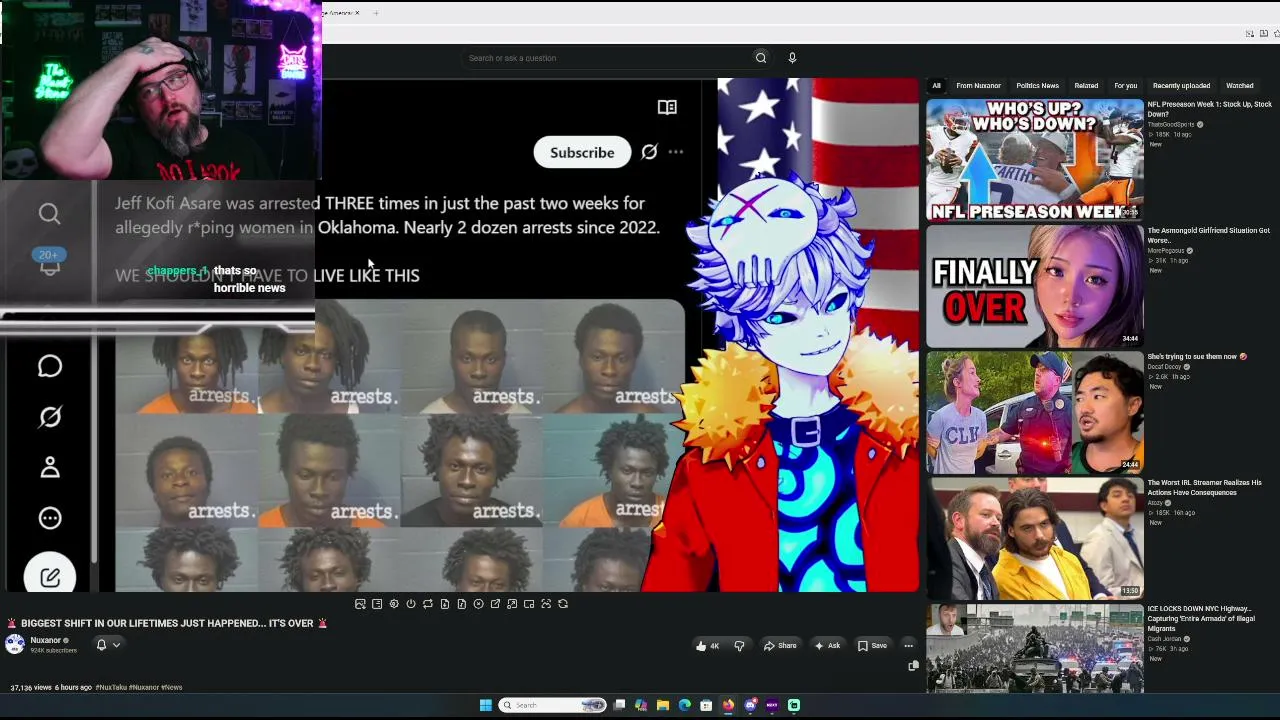Image resolution: width=1280 pixels, height=720 pixels.
Task: Click the circled three-dots icon in video sidebar
Action: (x=50, y=518)
